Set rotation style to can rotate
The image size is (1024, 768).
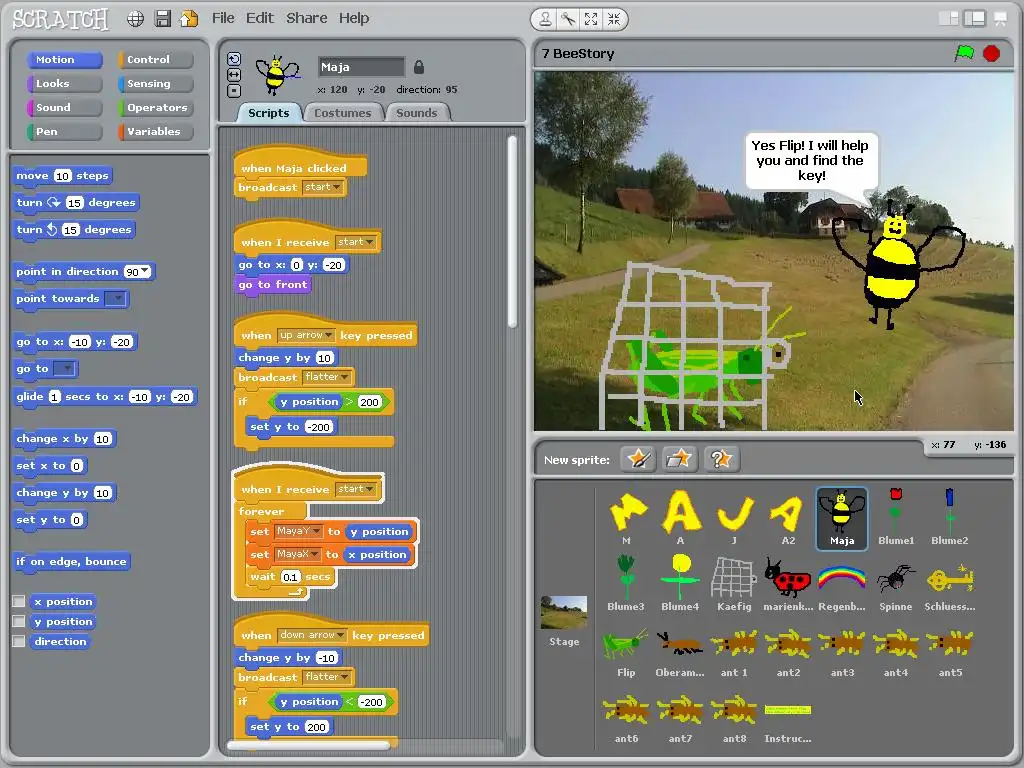234,59
